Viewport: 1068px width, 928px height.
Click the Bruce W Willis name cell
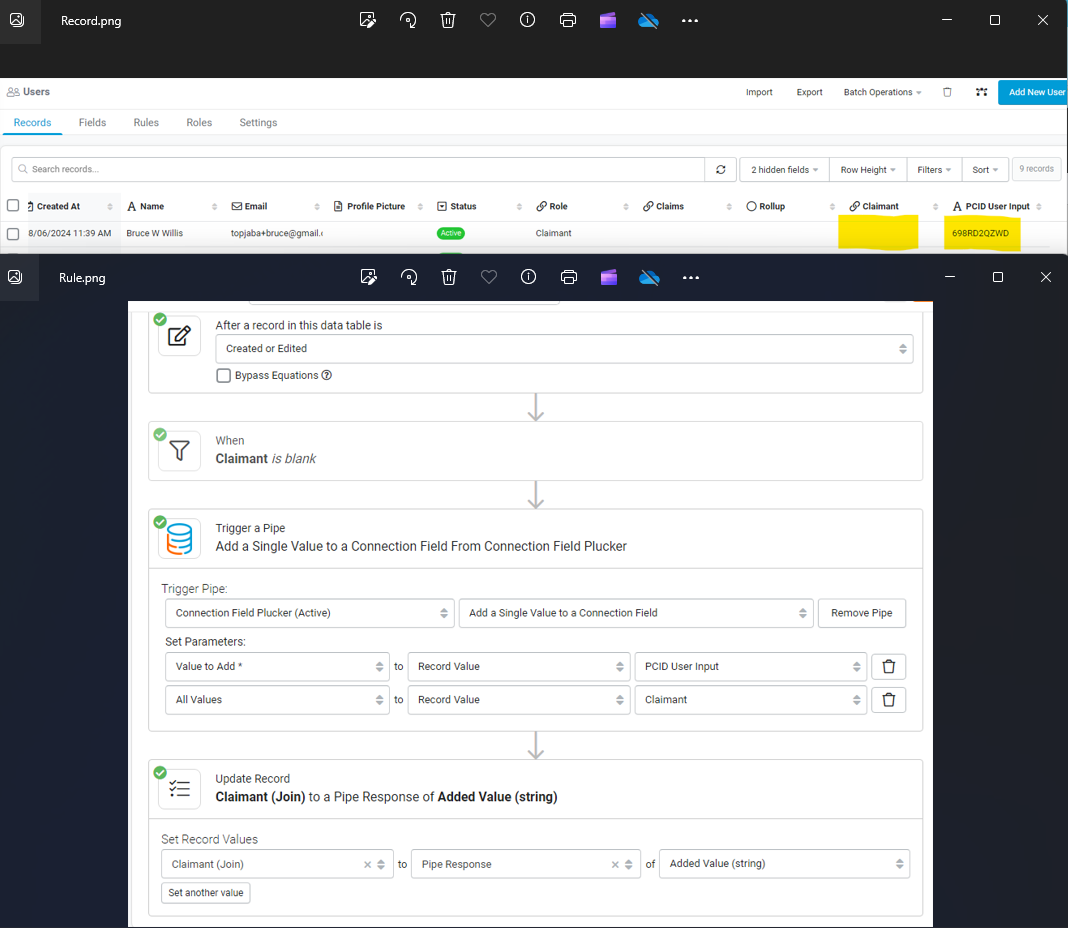click(155, 233)
